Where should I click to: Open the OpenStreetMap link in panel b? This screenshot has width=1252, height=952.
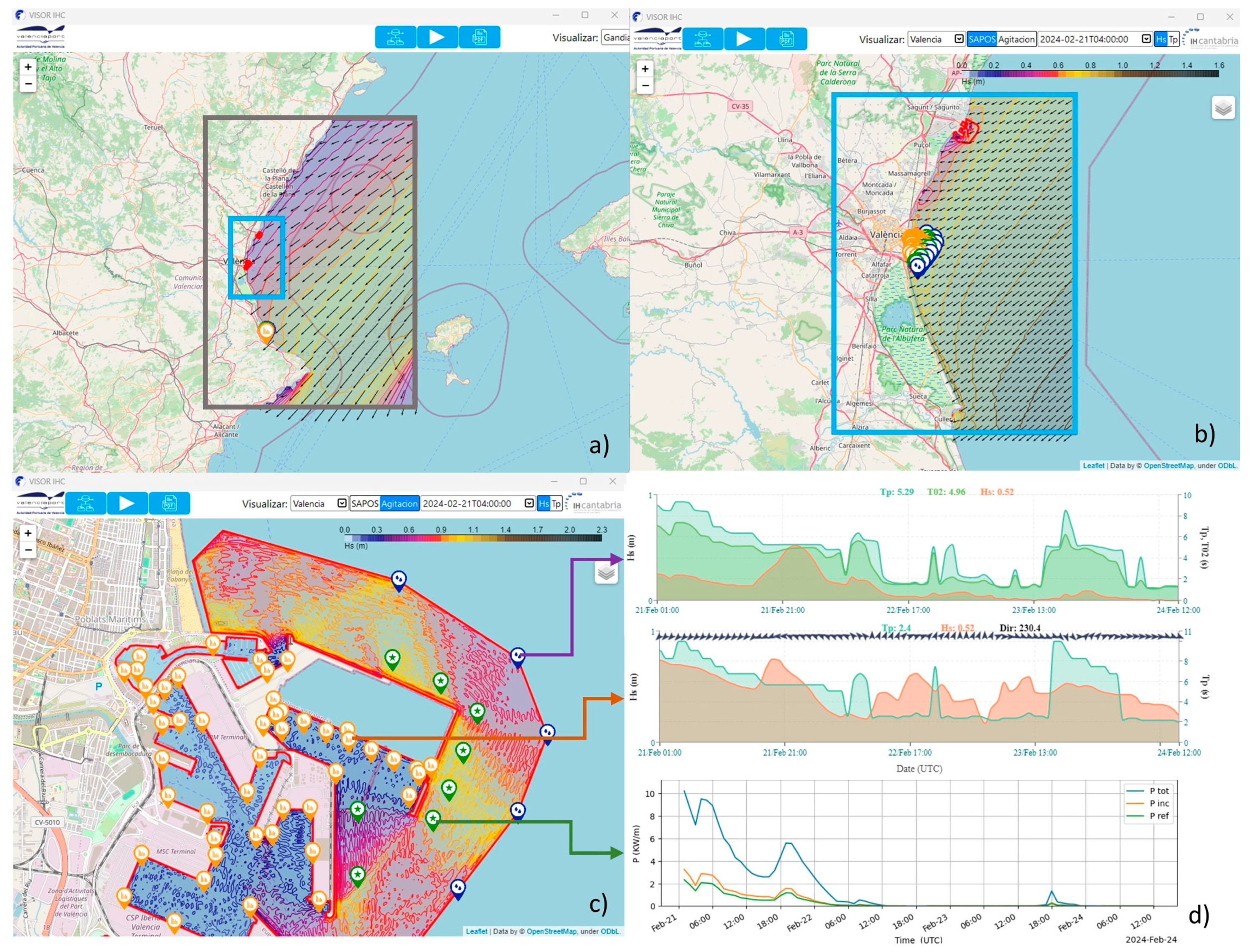click(1168, 465)
